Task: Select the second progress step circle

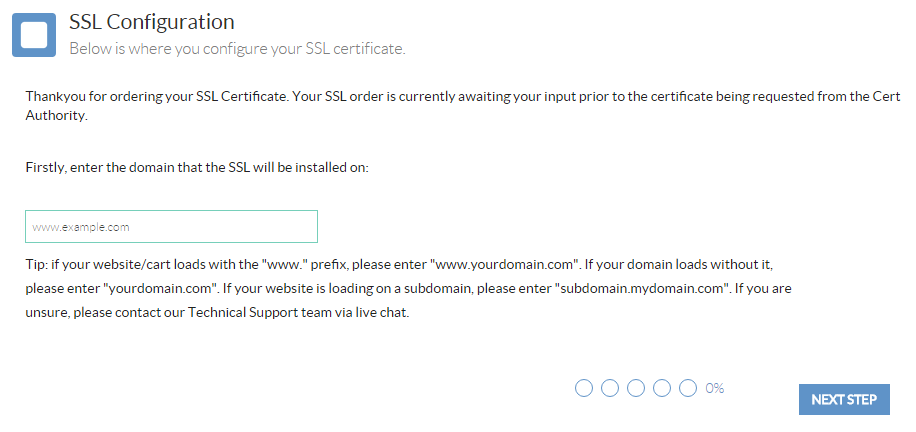Action: [x=610, y=388]
